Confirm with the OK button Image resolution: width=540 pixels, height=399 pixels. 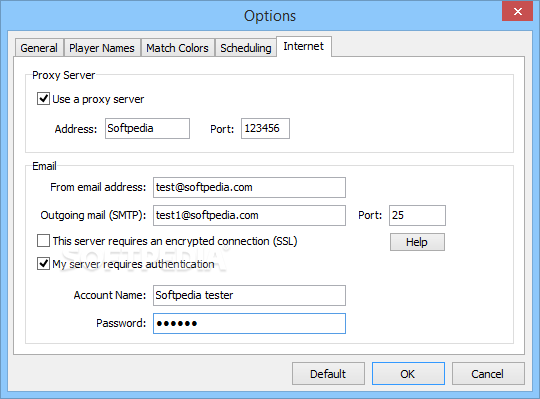coord(408,374)
